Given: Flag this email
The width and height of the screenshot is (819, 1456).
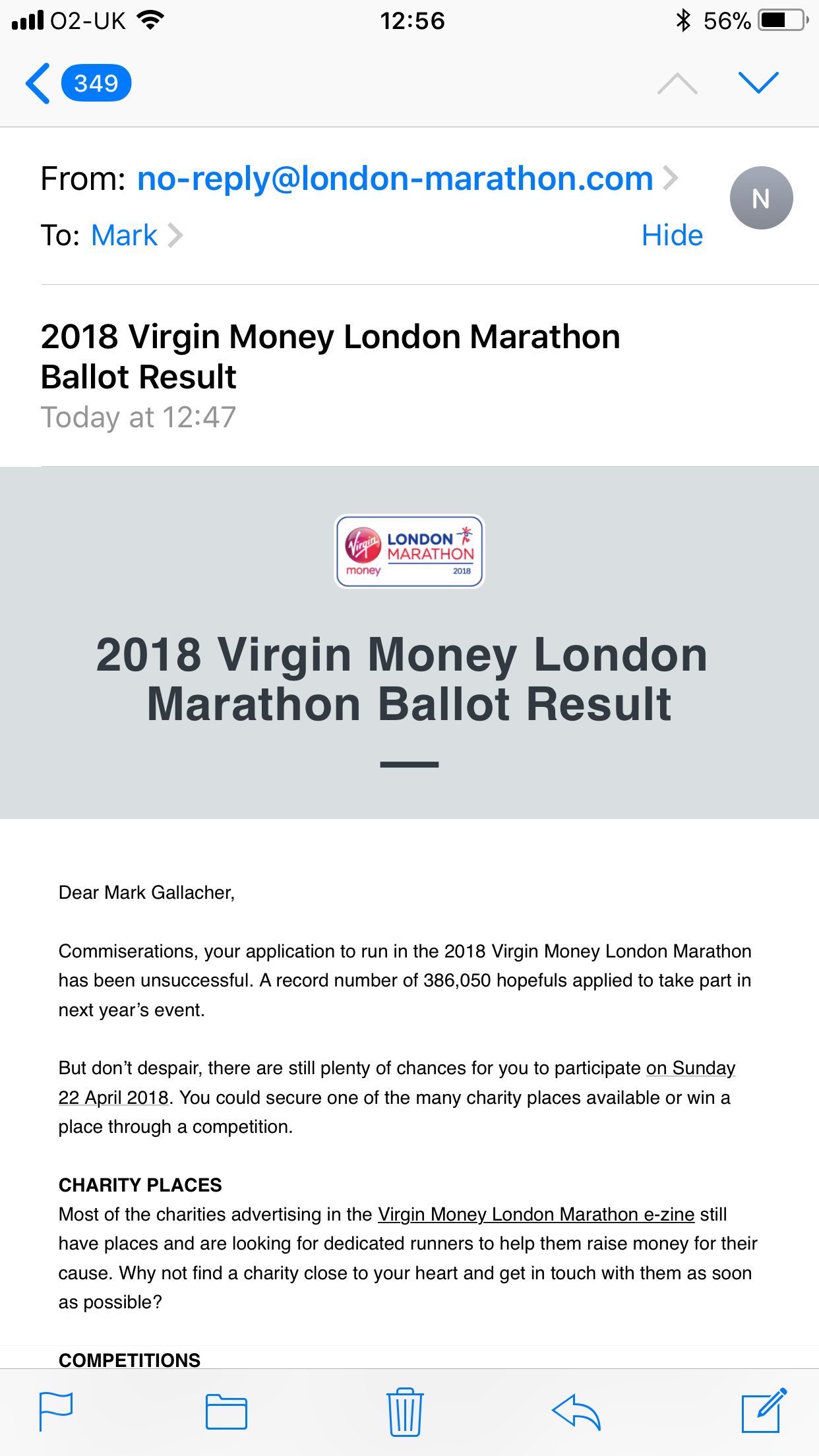Looking at the screenshot, I should point(56,1411).
